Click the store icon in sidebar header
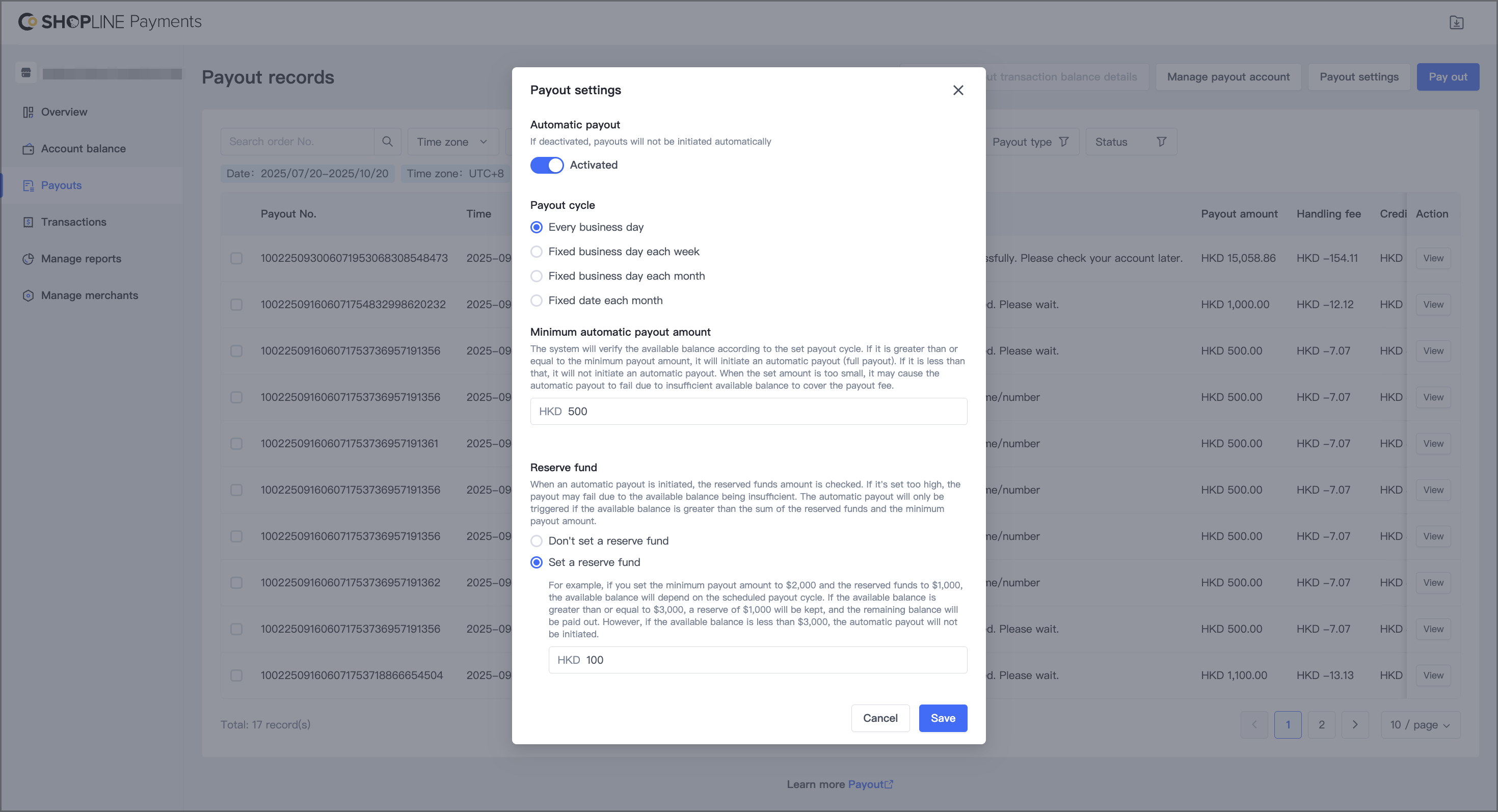Screen dimensions: 1498x812 point(25,73)
